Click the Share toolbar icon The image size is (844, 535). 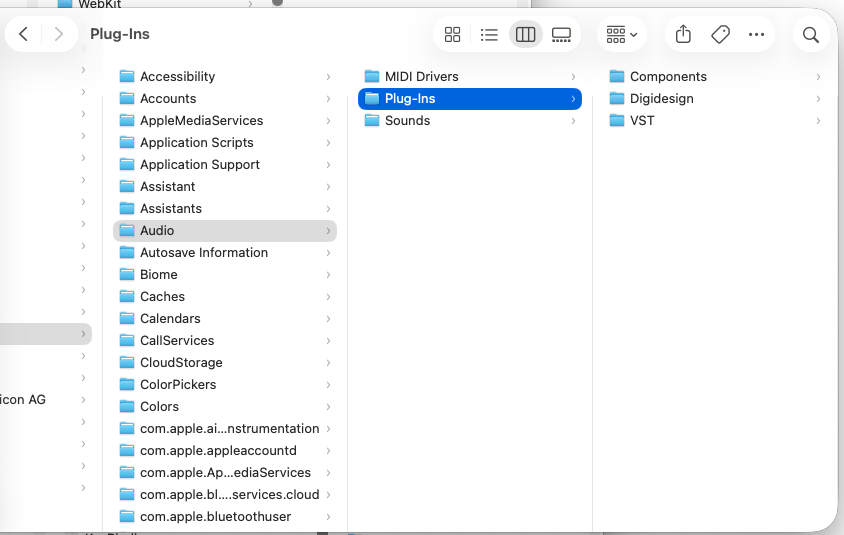[683, 34]
